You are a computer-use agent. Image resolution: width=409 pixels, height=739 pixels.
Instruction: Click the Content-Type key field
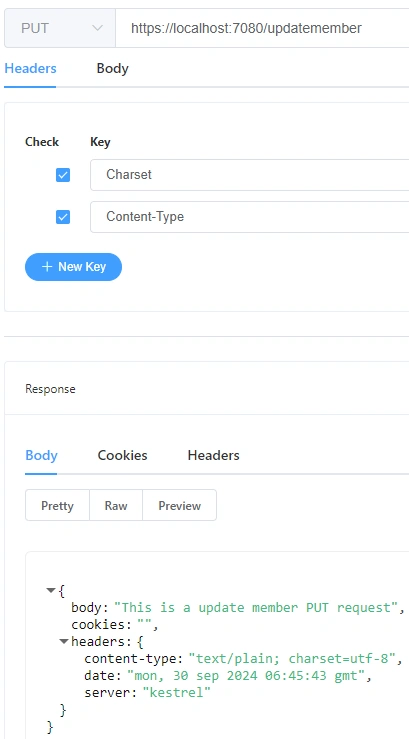[250, 217]
